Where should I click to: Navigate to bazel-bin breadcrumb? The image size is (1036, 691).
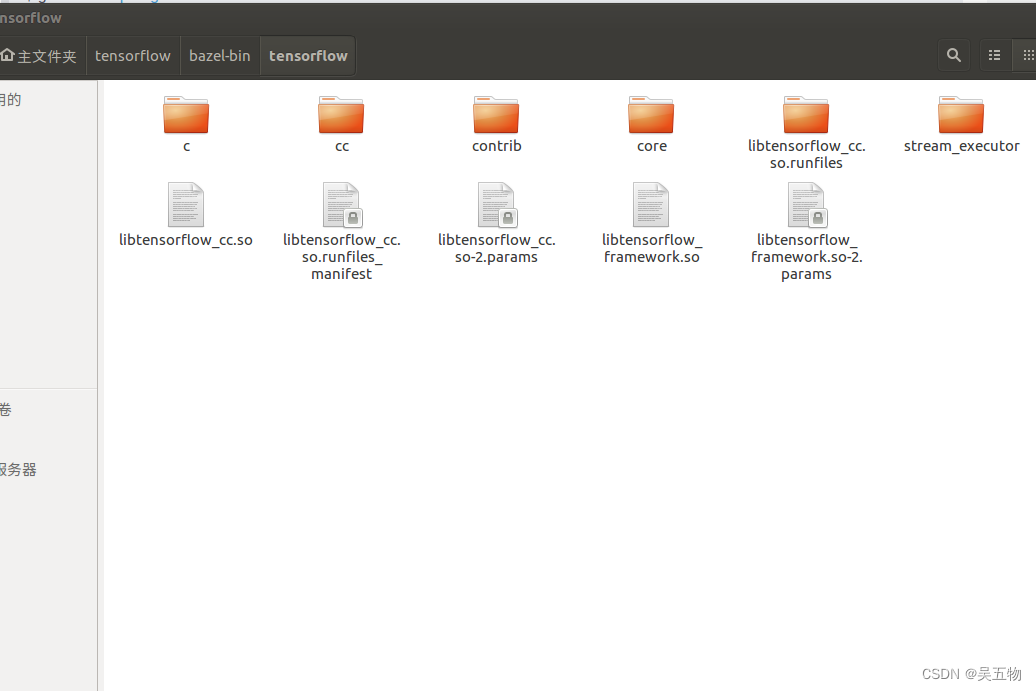pos(220,56)
